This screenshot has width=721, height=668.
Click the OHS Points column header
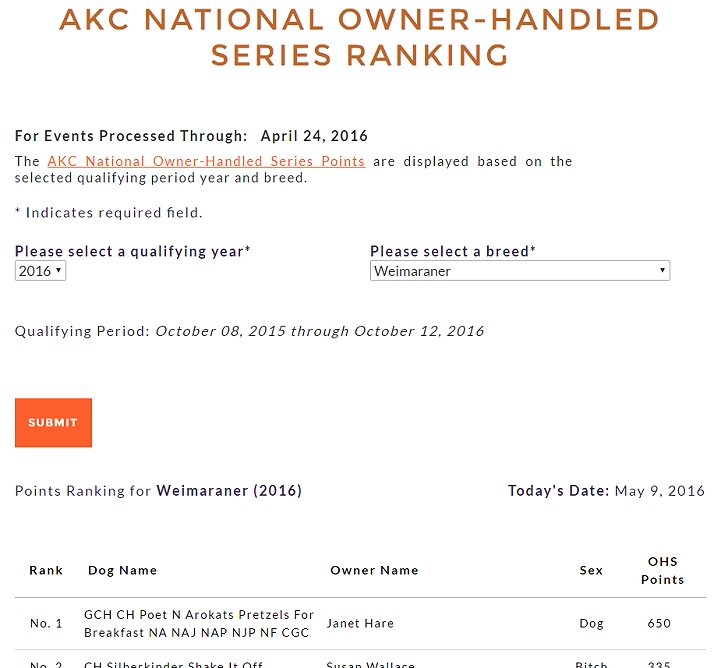pos(663,571)
